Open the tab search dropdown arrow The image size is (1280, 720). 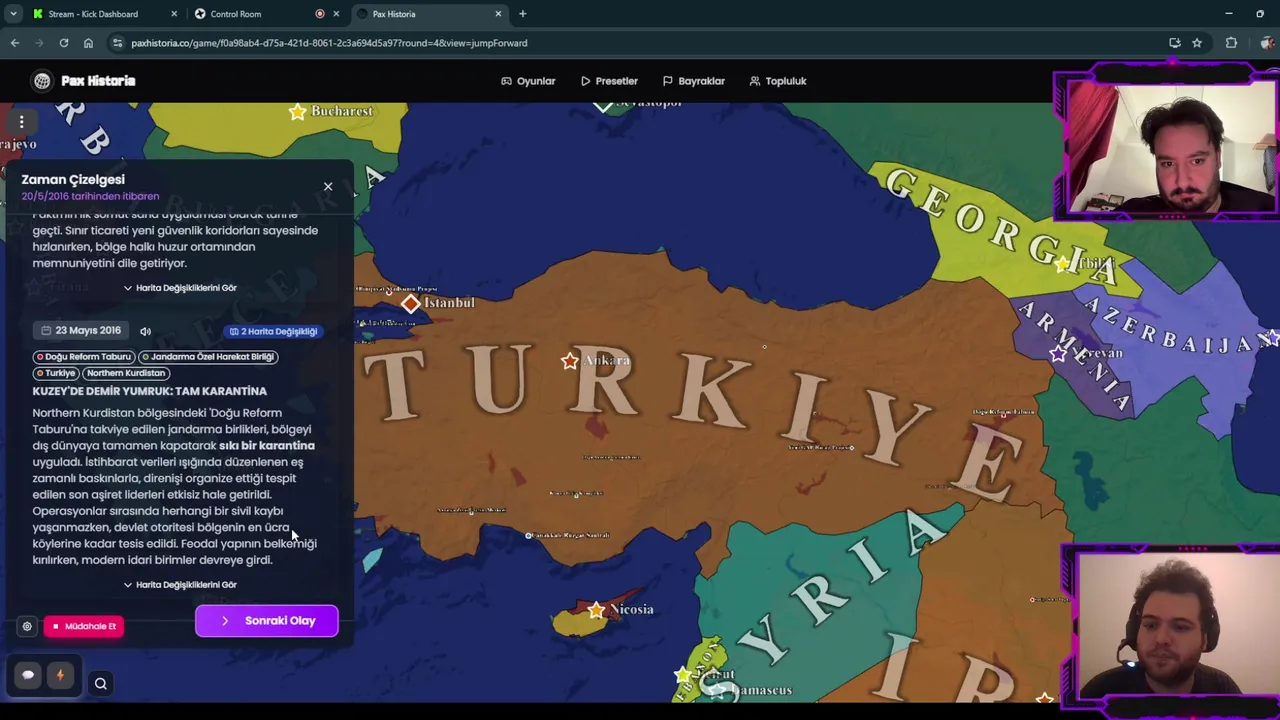pos(13,14)
